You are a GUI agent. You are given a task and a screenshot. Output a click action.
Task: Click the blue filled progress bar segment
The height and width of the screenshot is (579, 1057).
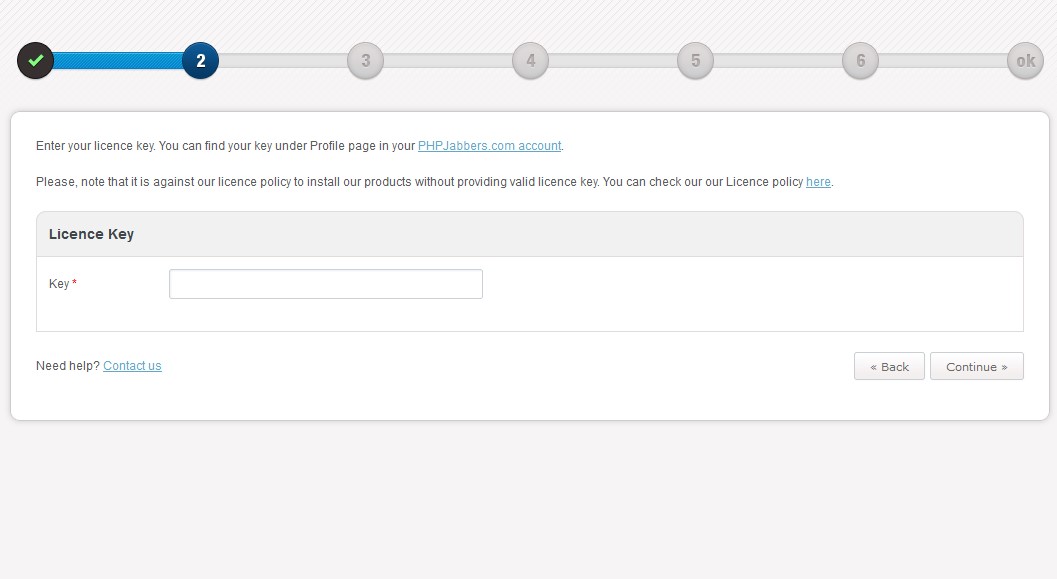click(x=117, y=61)
